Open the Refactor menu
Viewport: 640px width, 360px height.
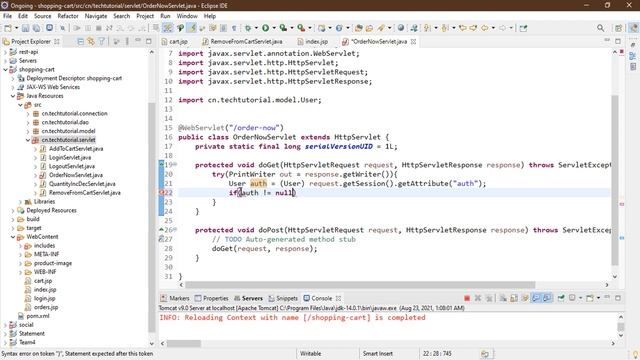point(68,16)
